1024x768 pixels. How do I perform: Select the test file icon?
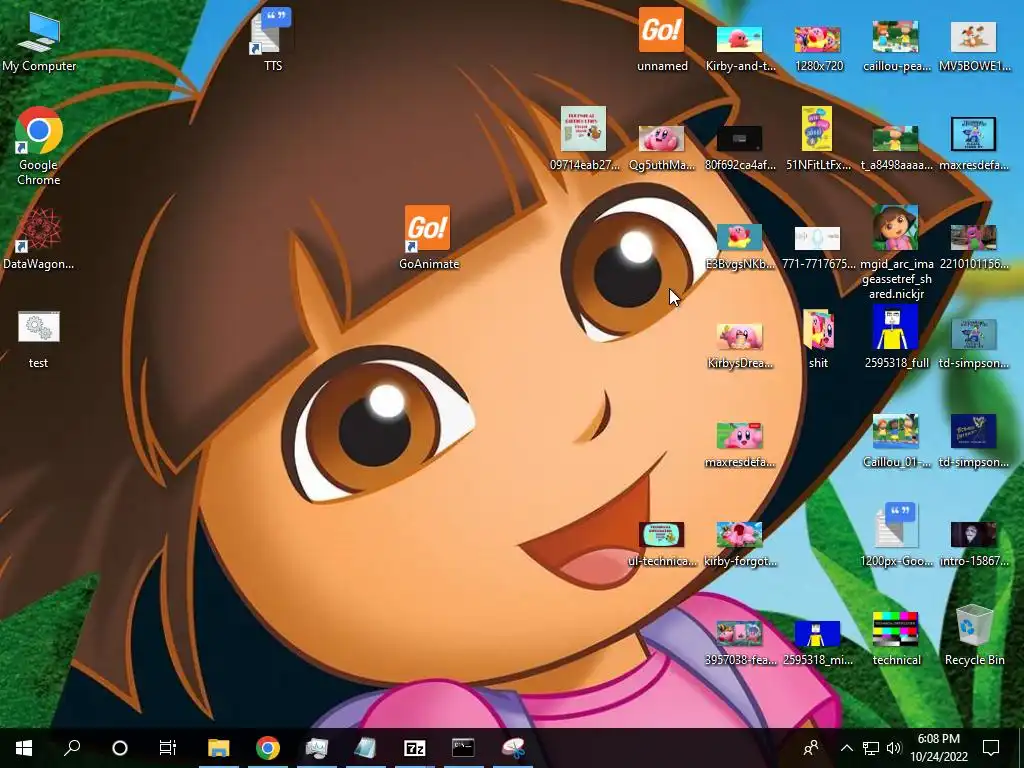click(x=39, y=338)
